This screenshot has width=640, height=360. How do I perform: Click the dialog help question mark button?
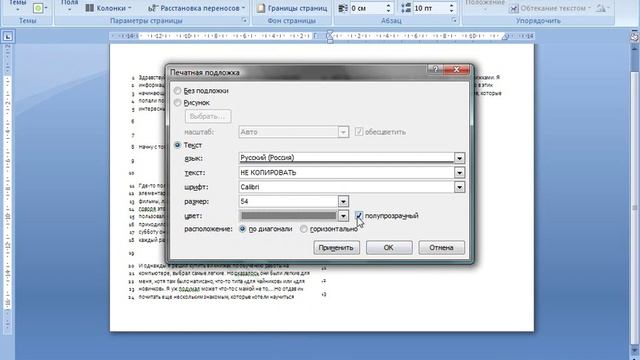click(x=435, y=69)
